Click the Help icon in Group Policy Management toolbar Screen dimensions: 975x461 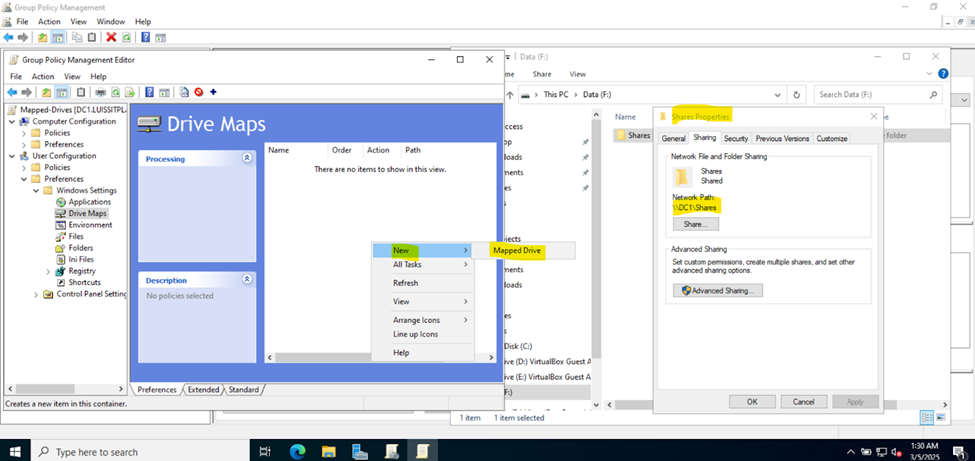coord(145,37)
